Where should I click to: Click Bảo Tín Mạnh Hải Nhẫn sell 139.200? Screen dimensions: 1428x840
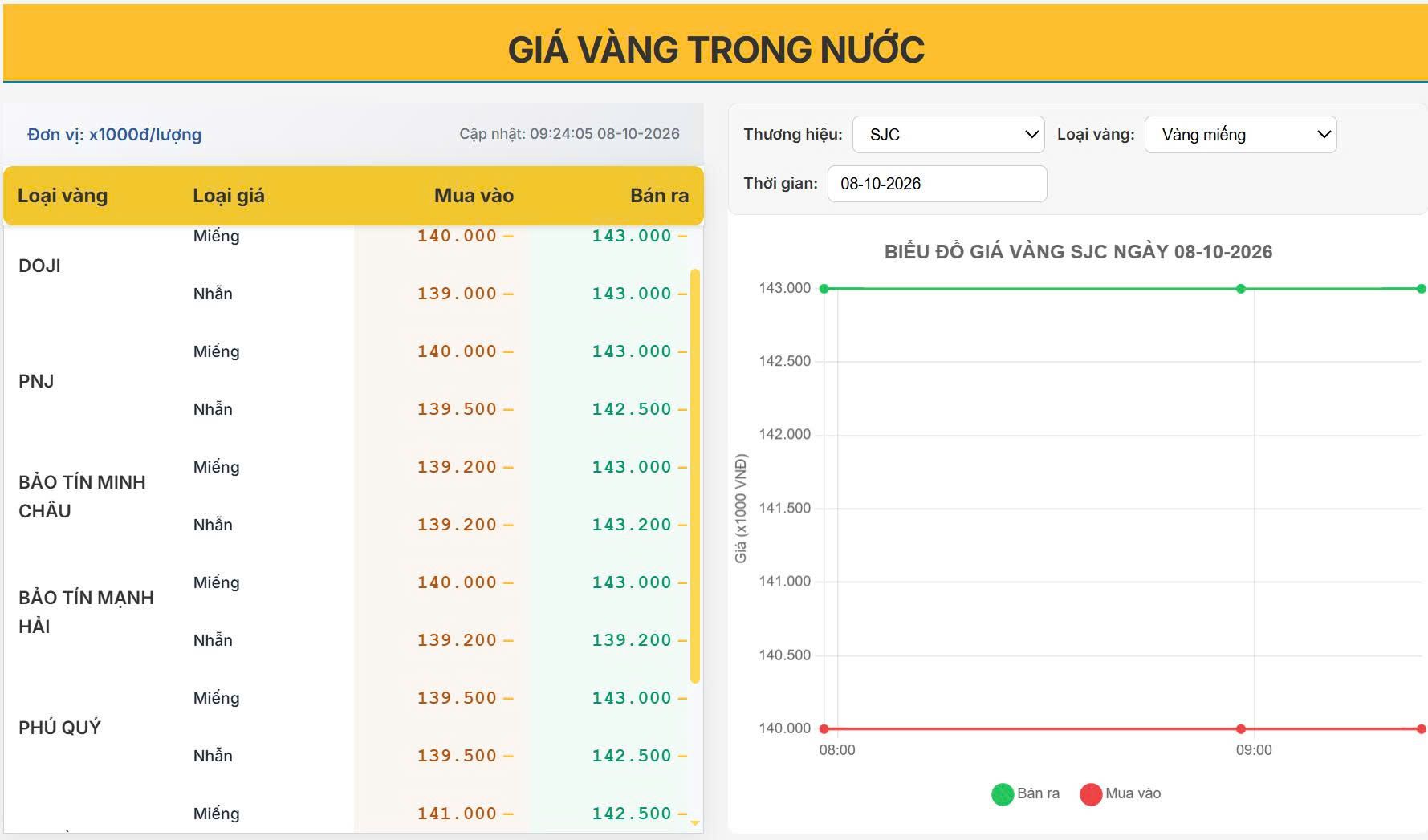coord(632,640)
